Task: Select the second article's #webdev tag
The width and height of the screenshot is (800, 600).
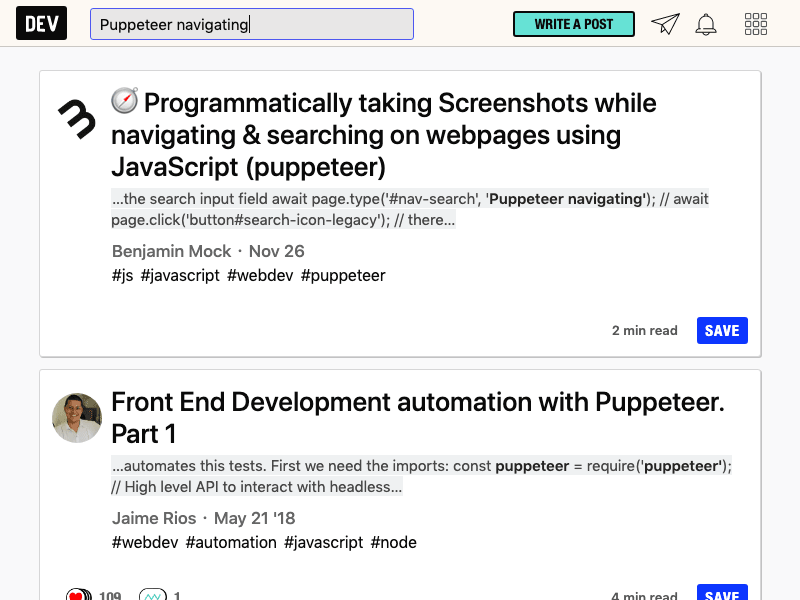Action: tap(145, 542)
